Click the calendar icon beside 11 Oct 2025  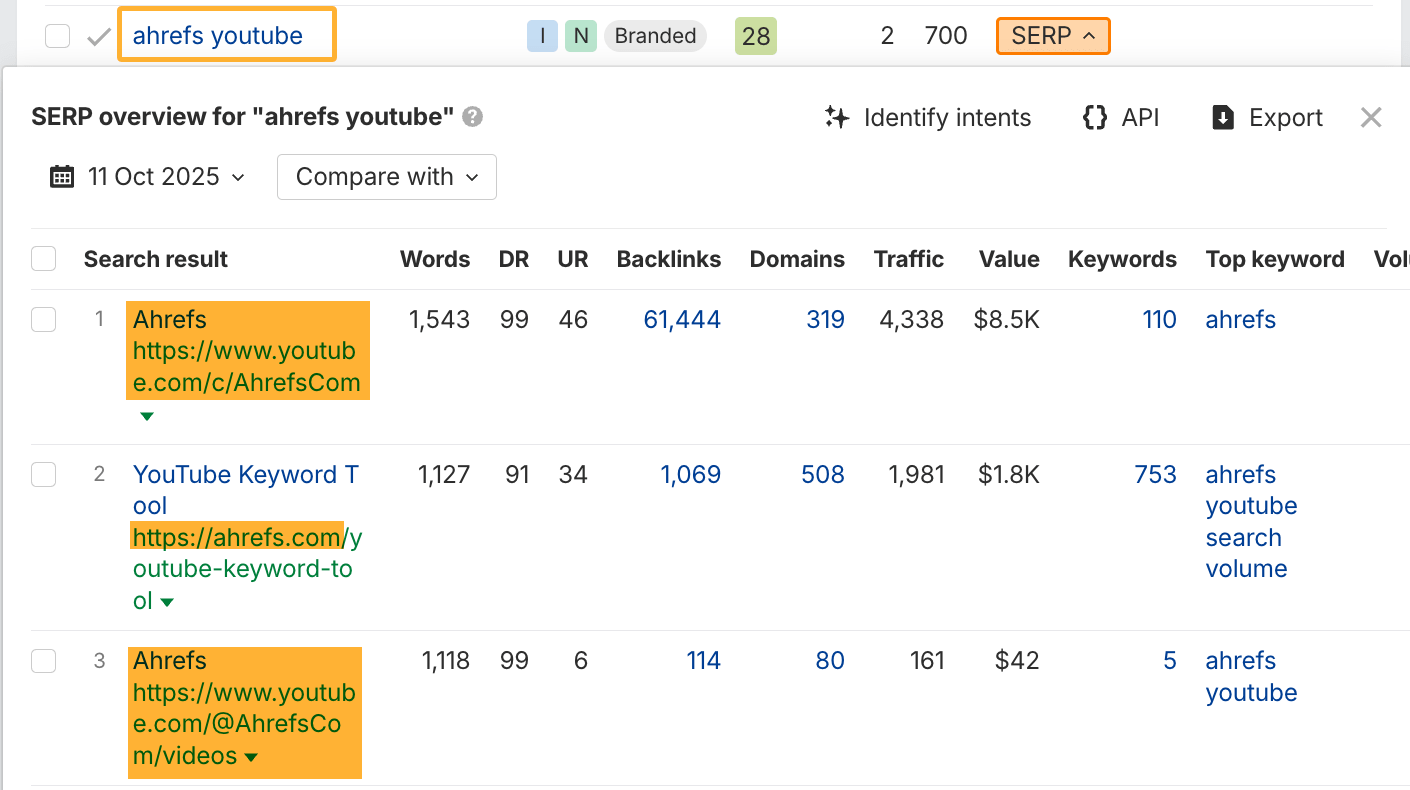point(62,176)
